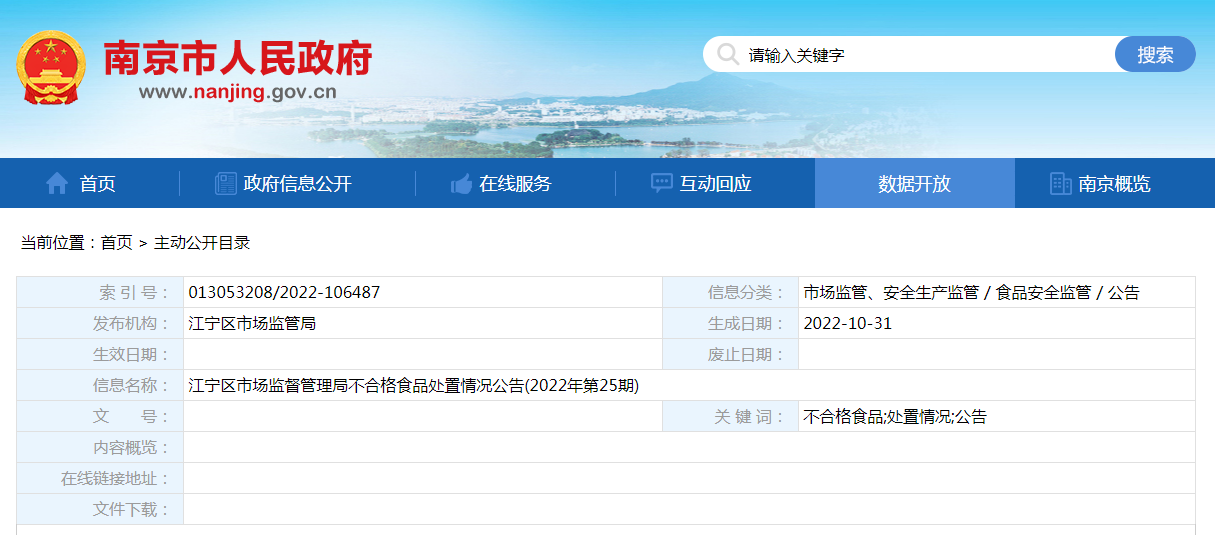The image size is (1215, 535).
Task: Click the house icon beside 首页
Action: (x=57, y=184)
